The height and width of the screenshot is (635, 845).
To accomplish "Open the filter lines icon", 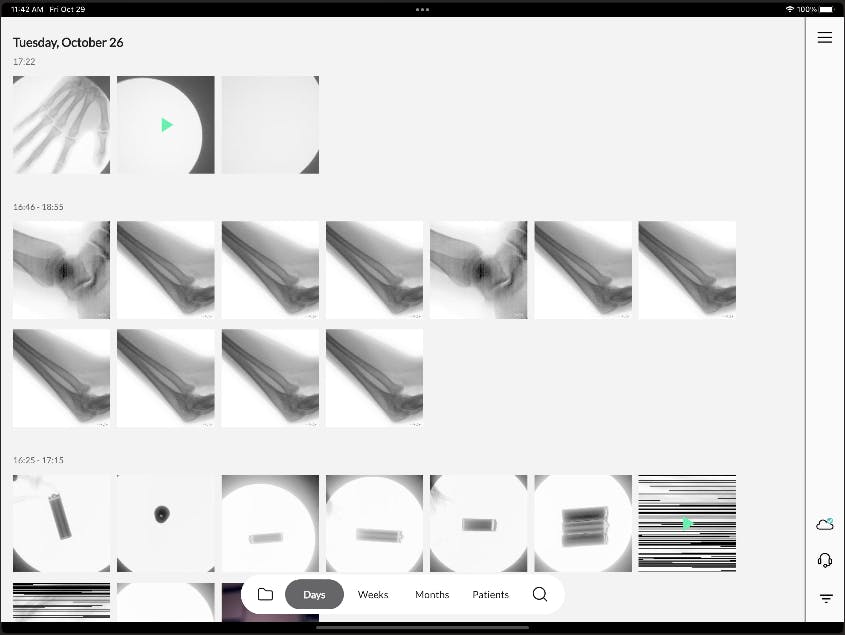I will (x=826, y=598).
